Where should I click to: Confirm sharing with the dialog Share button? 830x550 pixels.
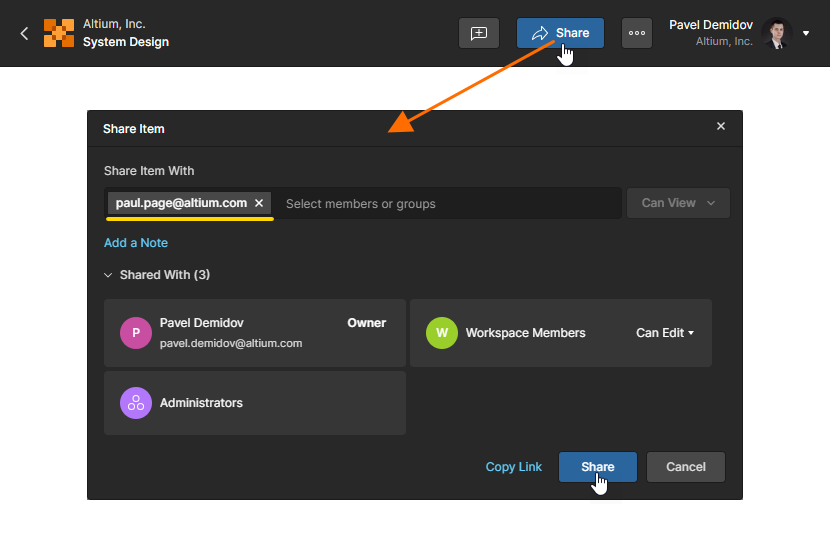click(x=597, y=467)
